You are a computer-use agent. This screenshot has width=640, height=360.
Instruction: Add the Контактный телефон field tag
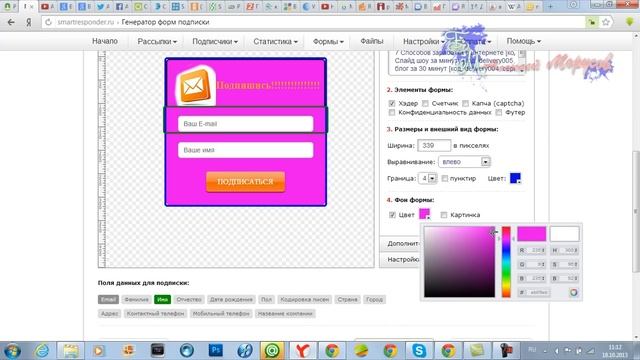pos(156,313)
